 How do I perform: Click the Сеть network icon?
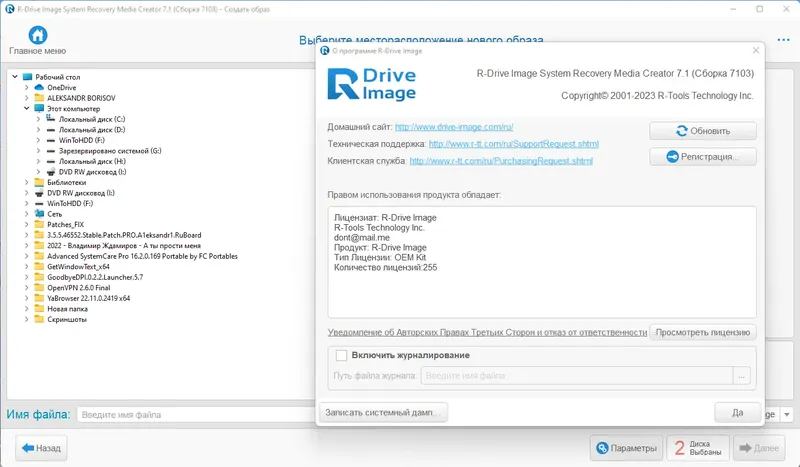[39, 214]
